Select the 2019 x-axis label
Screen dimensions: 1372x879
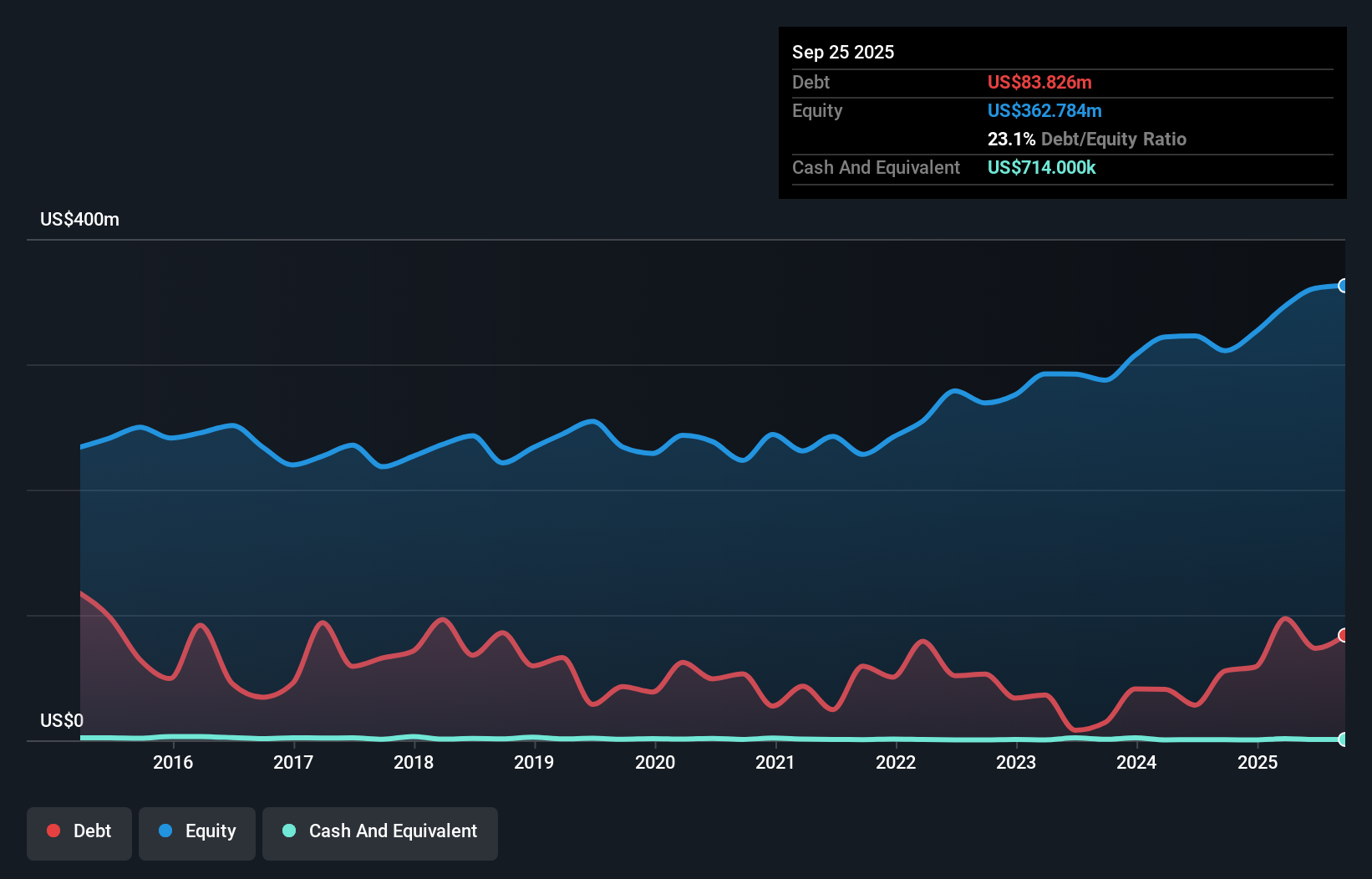pos(534,762)
